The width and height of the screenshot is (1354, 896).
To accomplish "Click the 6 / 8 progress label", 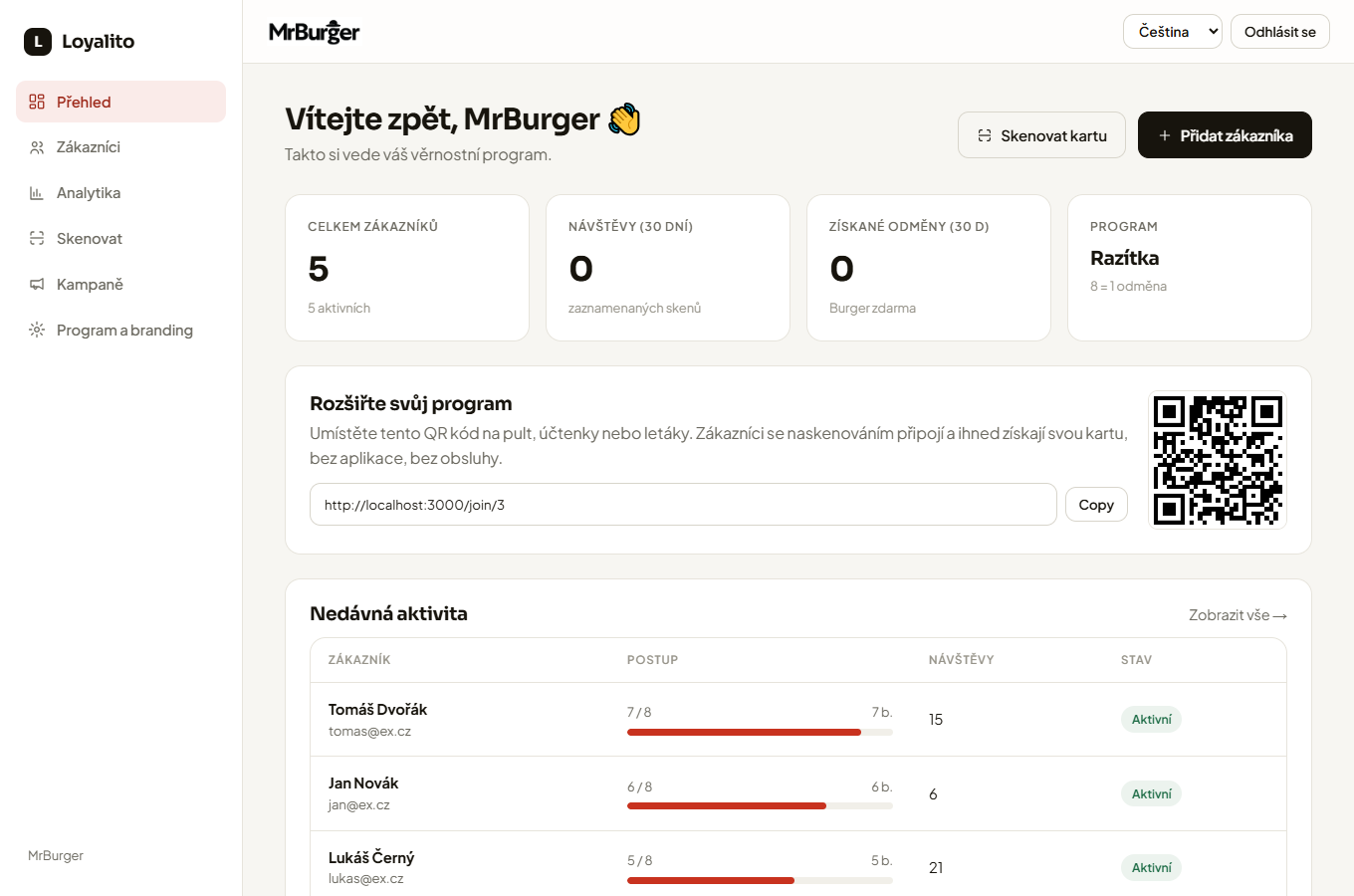I will (639, 786).
